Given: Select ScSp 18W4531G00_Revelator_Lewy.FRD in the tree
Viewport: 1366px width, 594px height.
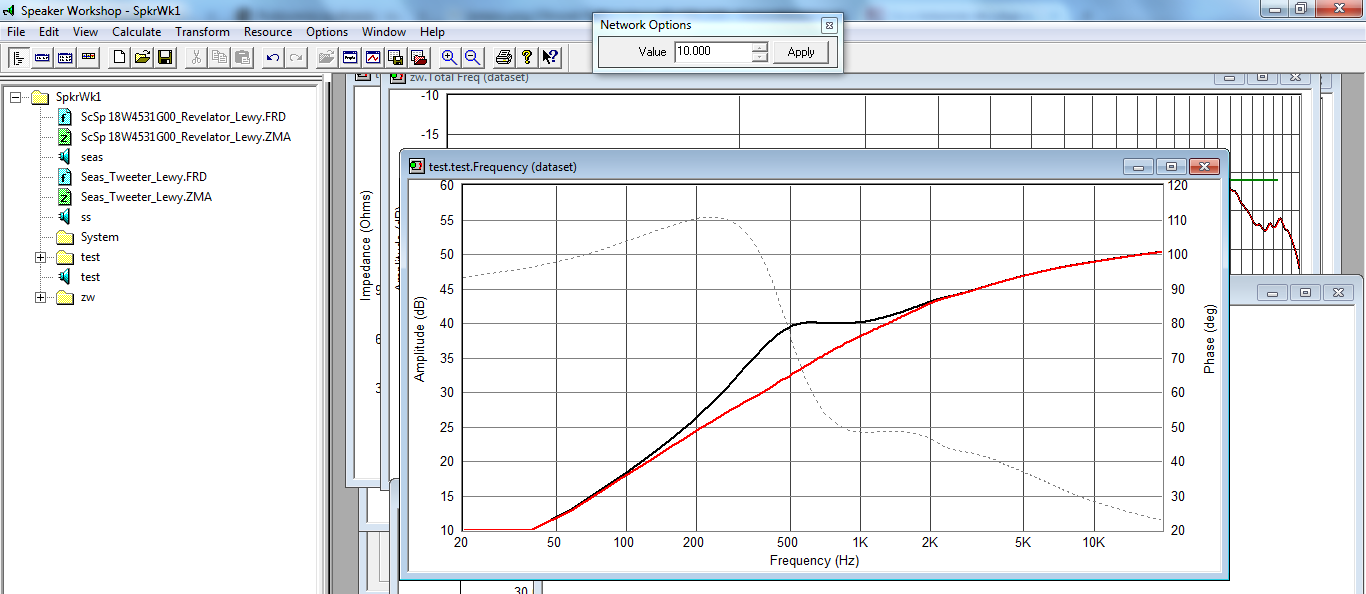Looking at the screenshot, I should (x=183, y=117).
